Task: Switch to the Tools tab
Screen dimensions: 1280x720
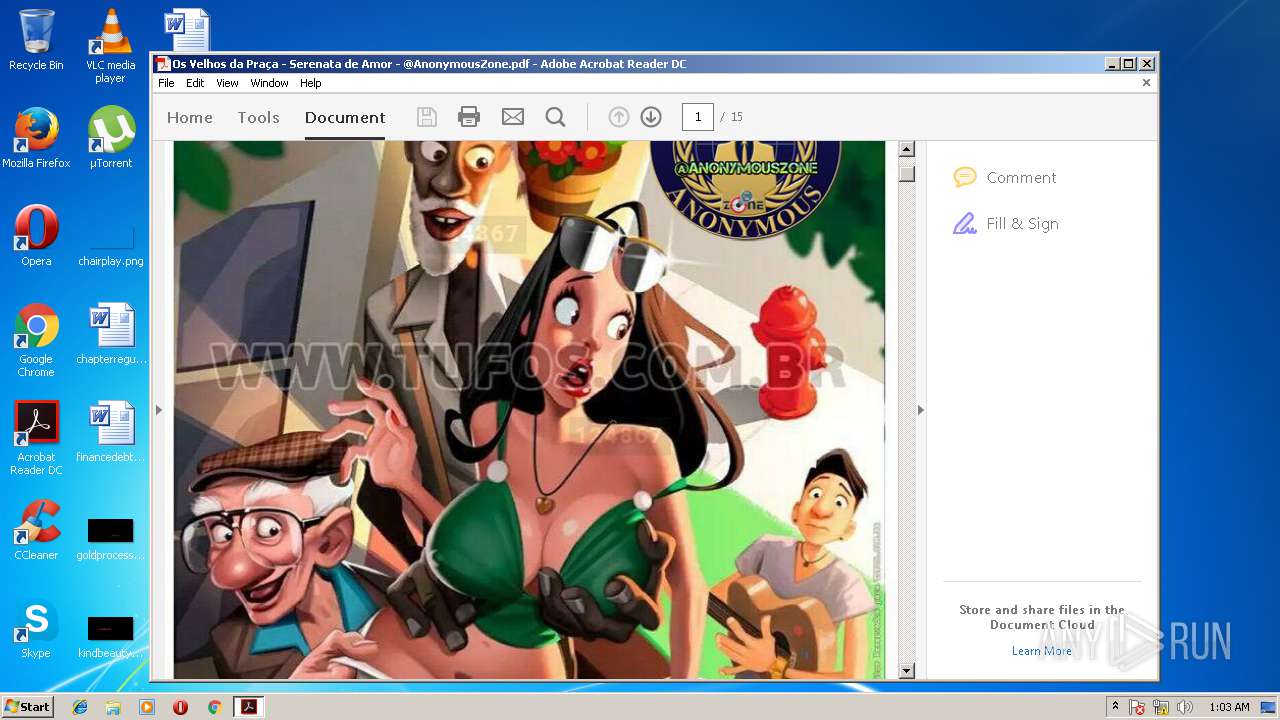Action: tap(258, 117)
